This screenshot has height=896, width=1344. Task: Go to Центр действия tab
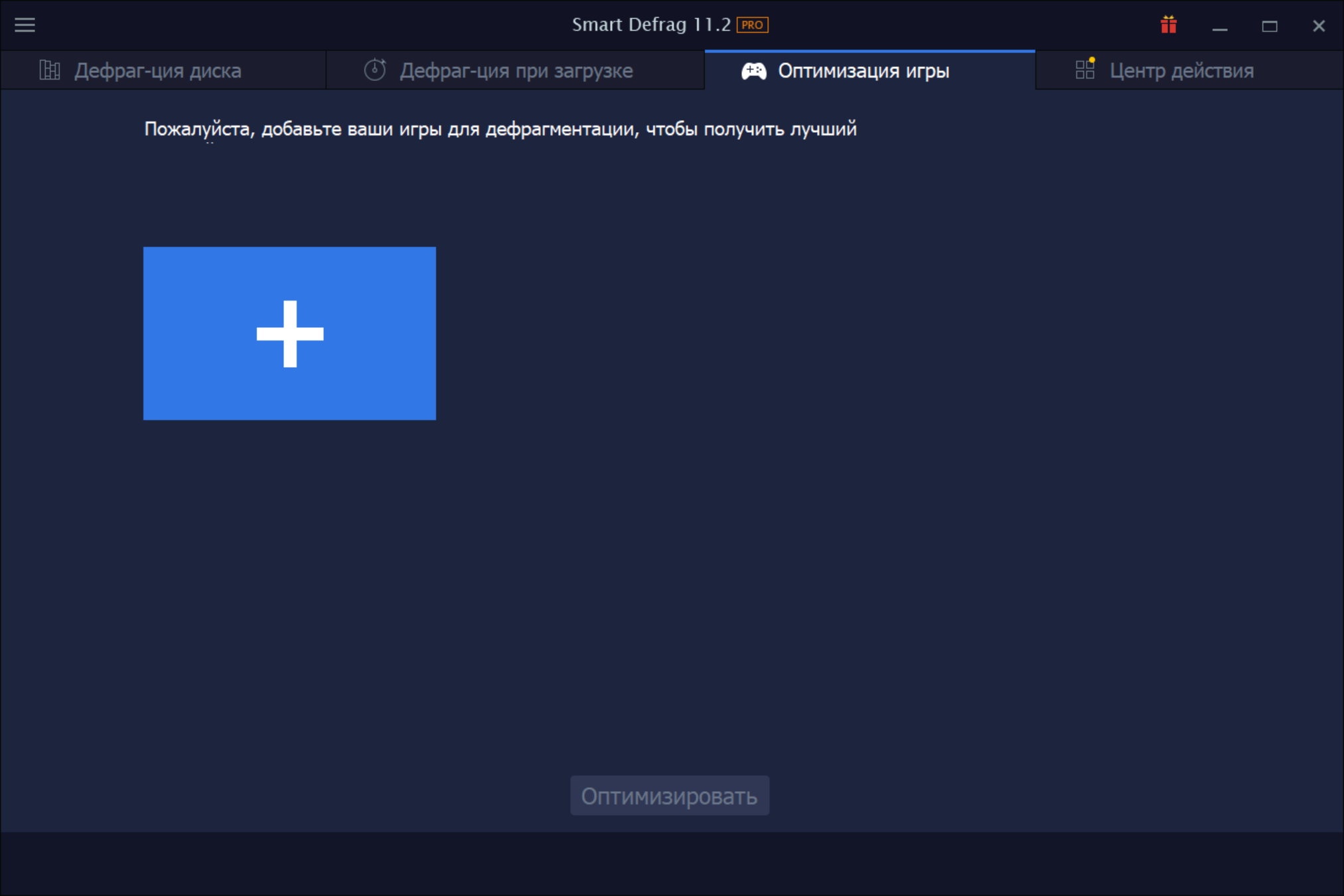[x=1181, y=70]
